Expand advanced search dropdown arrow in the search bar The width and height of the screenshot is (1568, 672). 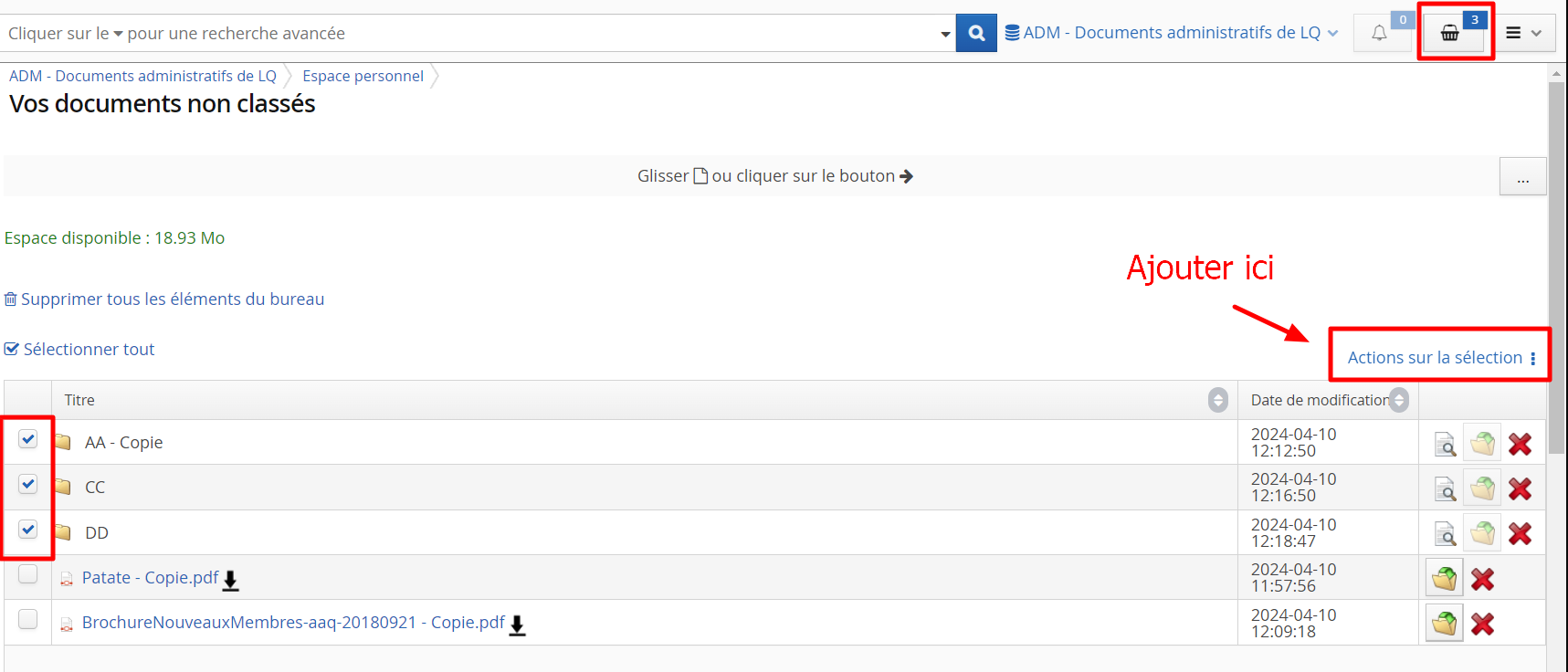point(945,35)
